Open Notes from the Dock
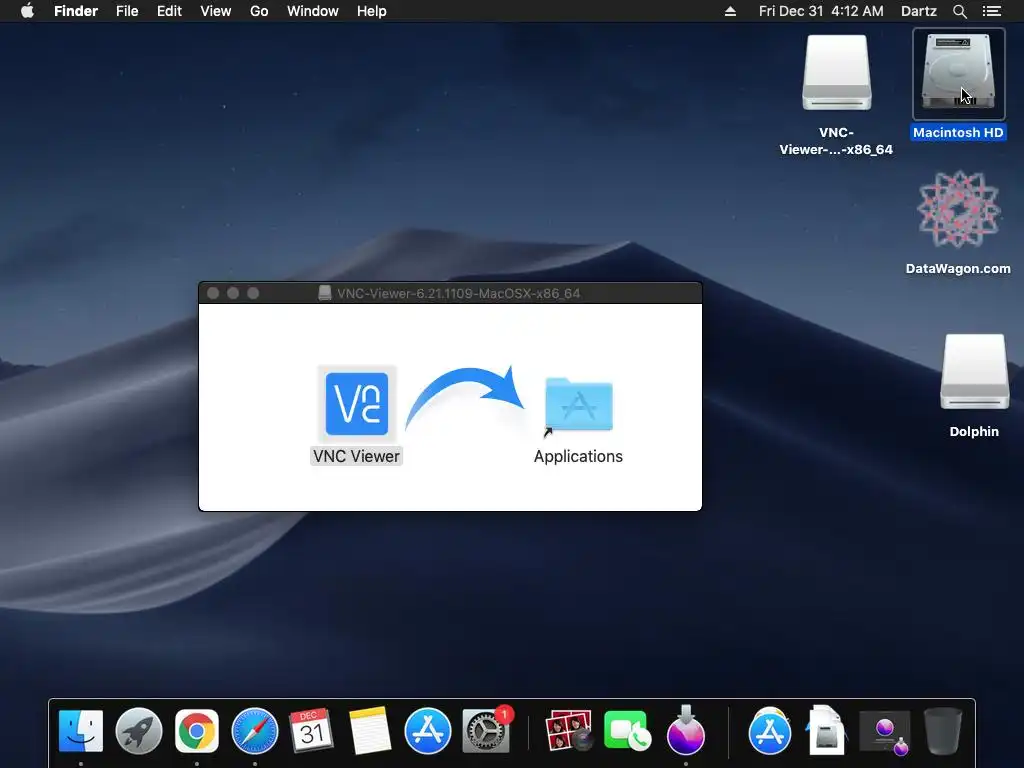1024x768 pixels. click(x=370, y=731)
